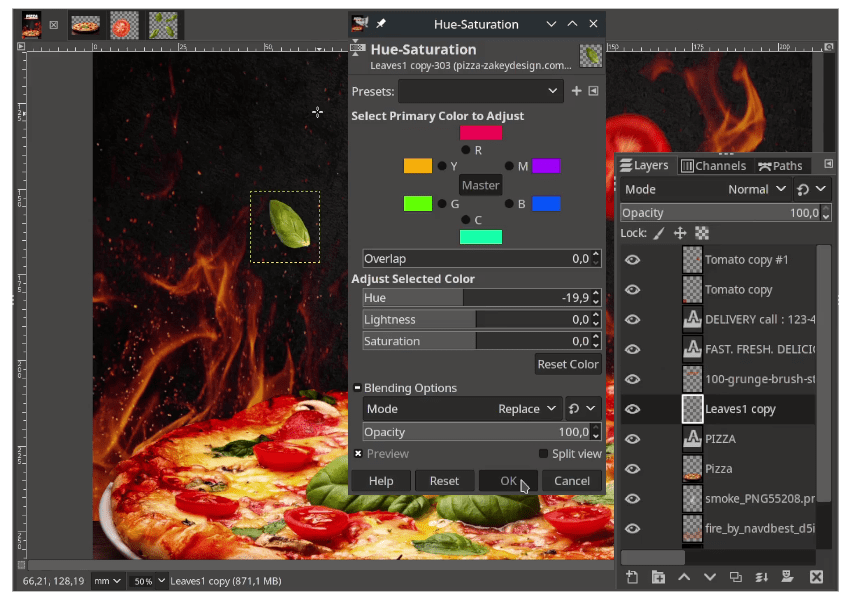Reset blending mode to default in Blending Options
Viewport: 850px width, 600px height.
[x=574, y=409]
